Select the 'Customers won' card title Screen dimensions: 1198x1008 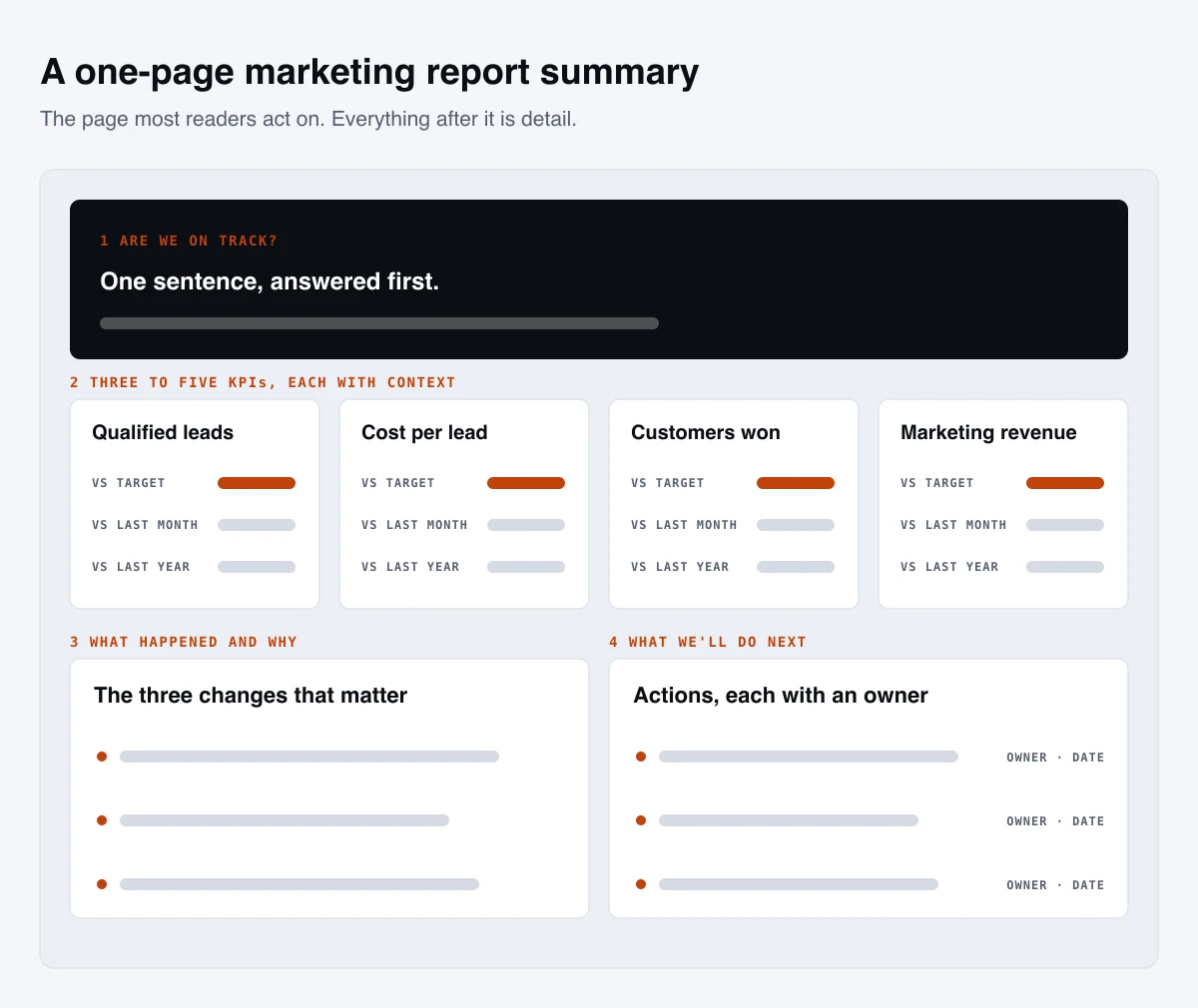[x=706, y=432]
